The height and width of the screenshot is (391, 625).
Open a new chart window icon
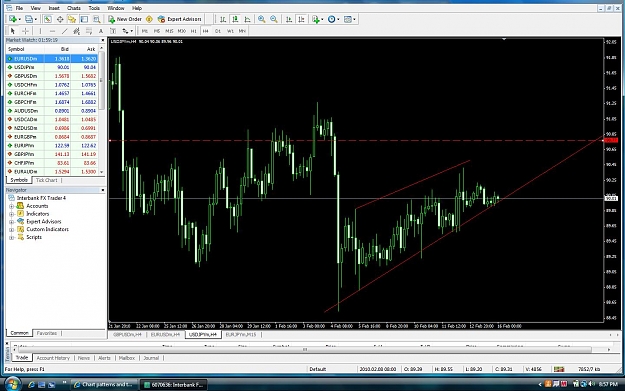point(12,19)
